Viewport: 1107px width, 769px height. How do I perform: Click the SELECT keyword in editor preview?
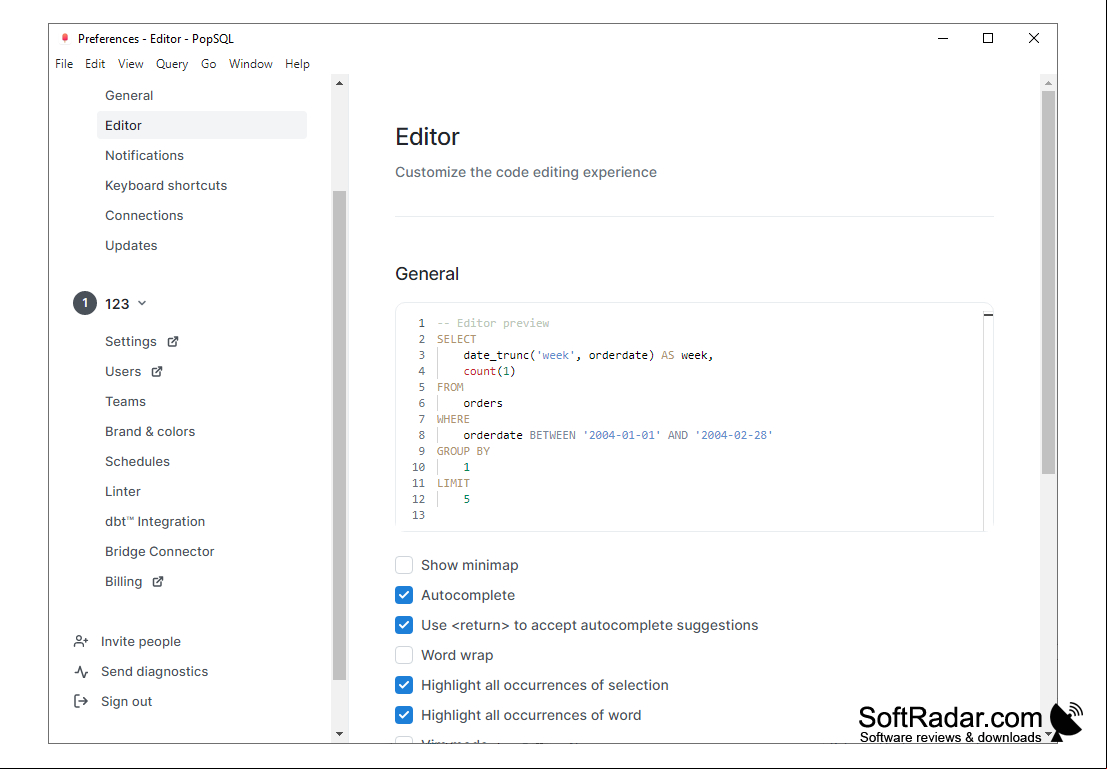pos(456,339)
